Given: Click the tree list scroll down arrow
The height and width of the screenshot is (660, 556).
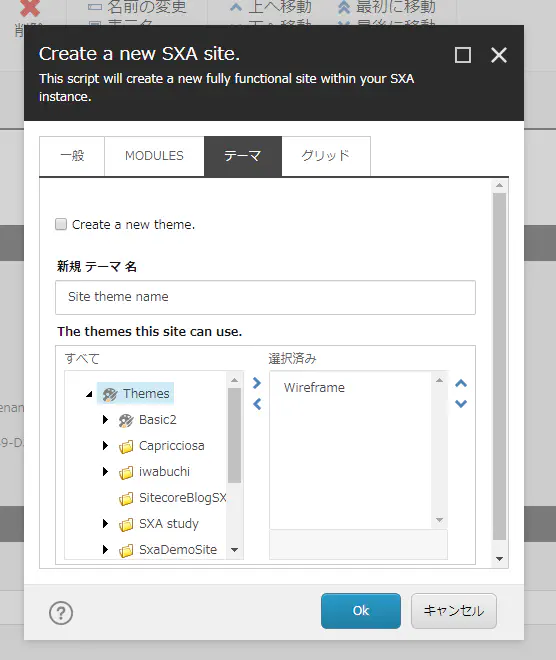Looking at the screenshot, I should point(234,550).
